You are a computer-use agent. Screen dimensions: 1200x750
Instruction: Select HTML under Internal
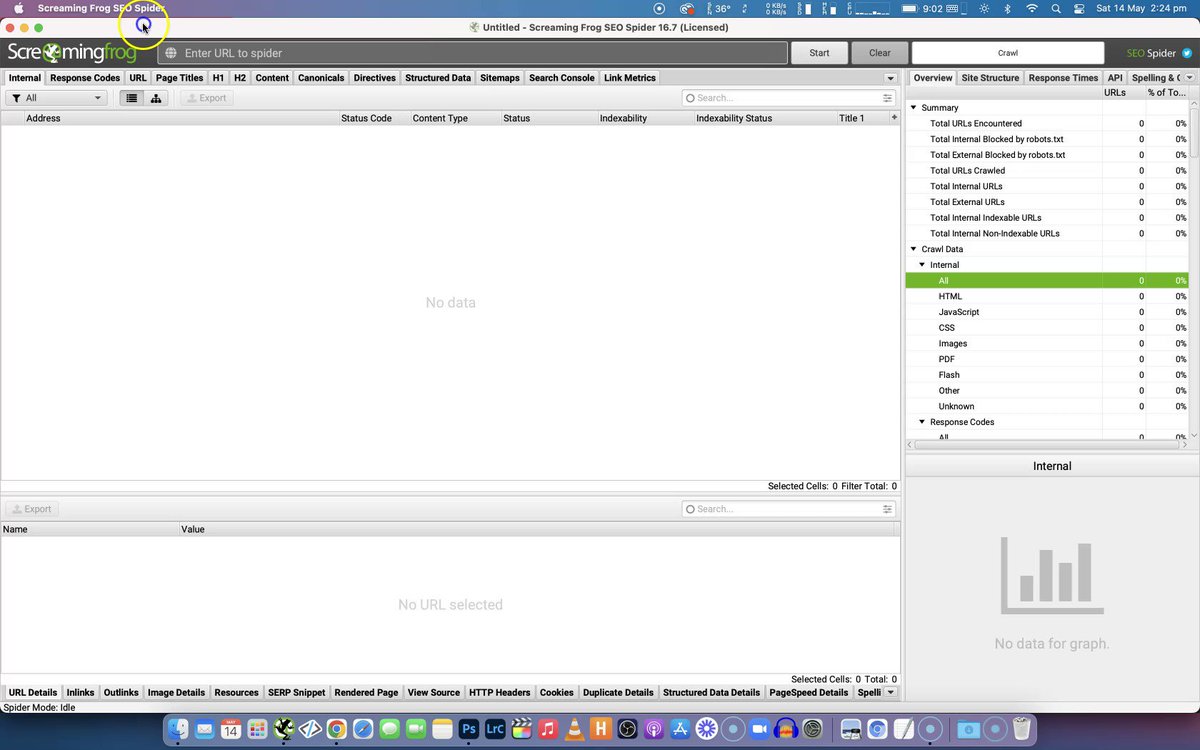[1046, 296]
